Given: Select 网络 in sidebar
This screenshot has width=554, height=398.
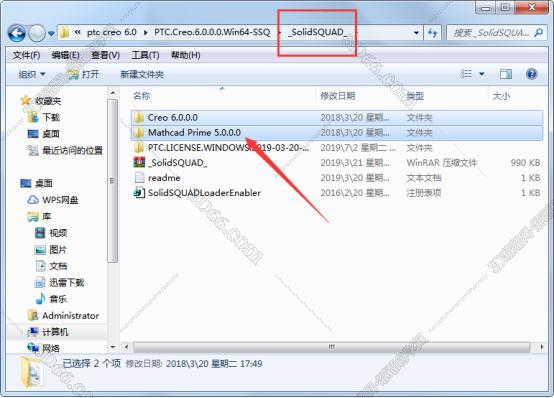Looking at the screenshot, I should pos(51,348).
